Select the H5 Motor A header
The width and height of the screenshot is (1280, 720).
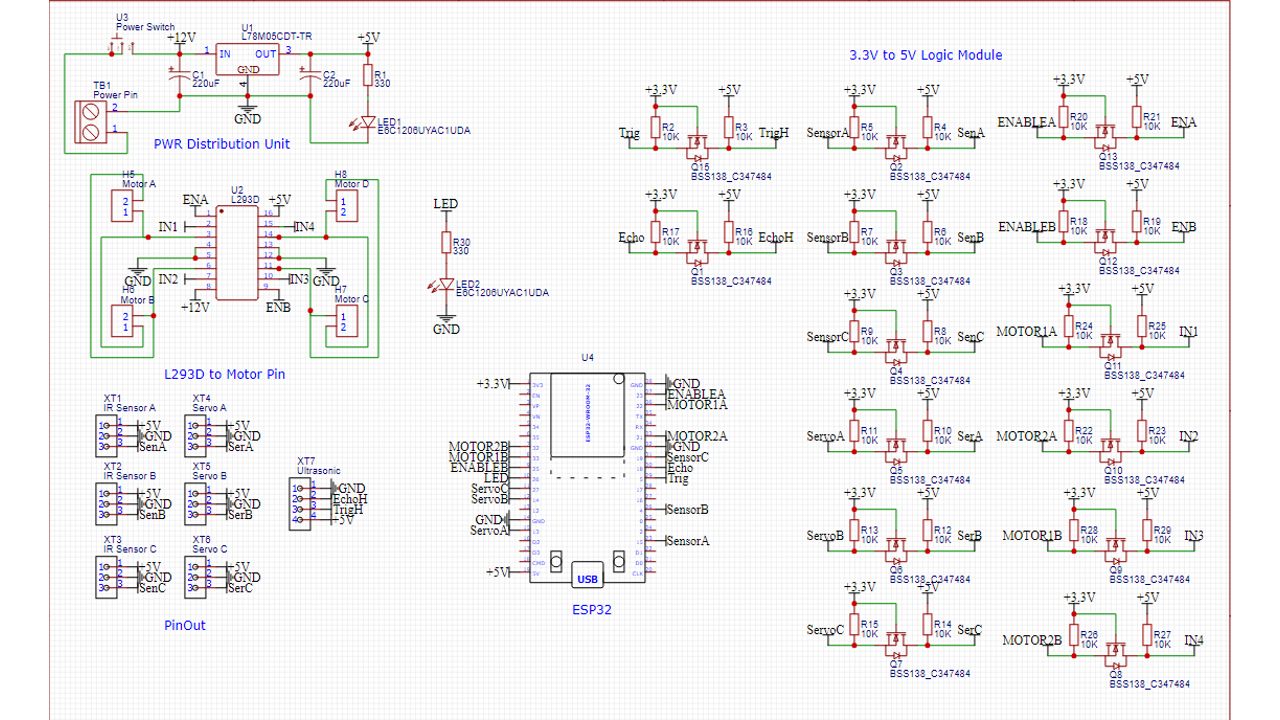pos(121,207)
